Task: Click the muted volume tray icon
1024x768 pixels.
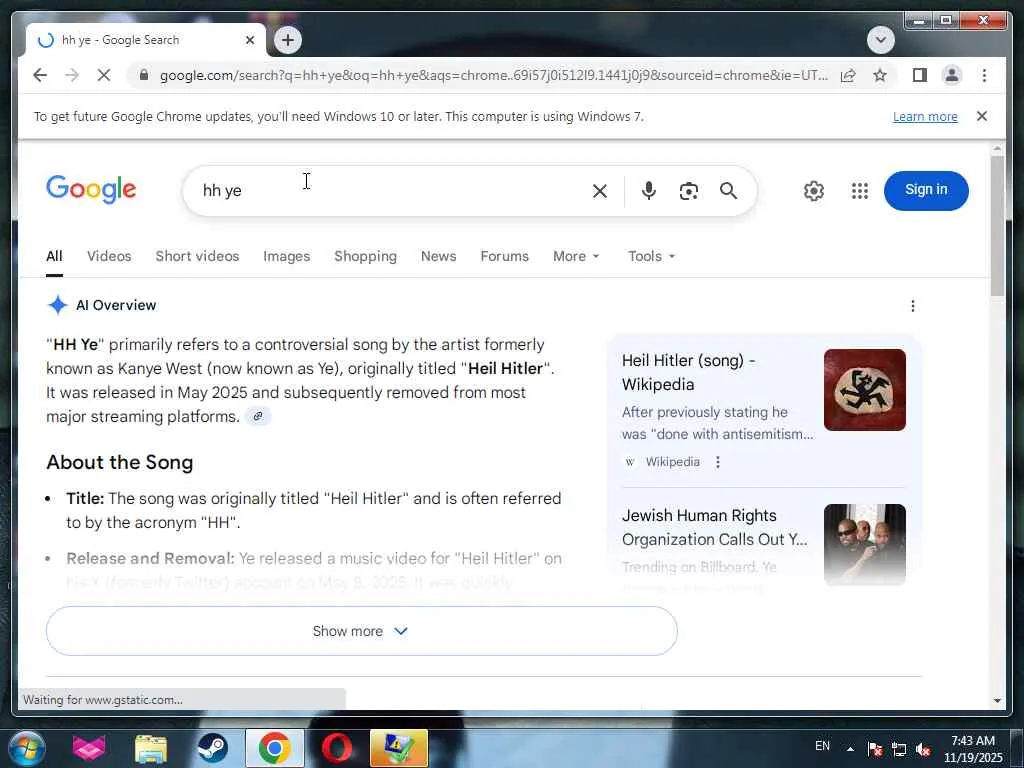Action: tap(923, 750)
